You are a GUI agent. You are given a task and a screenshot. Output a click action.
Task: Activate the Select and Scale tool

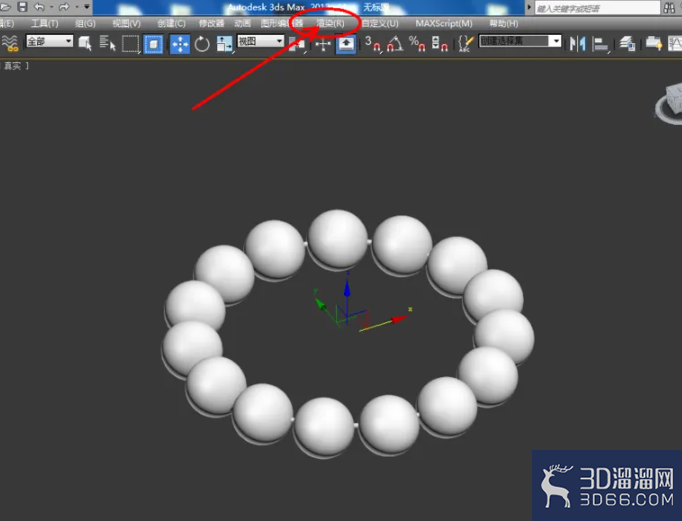tap(224, 44)
